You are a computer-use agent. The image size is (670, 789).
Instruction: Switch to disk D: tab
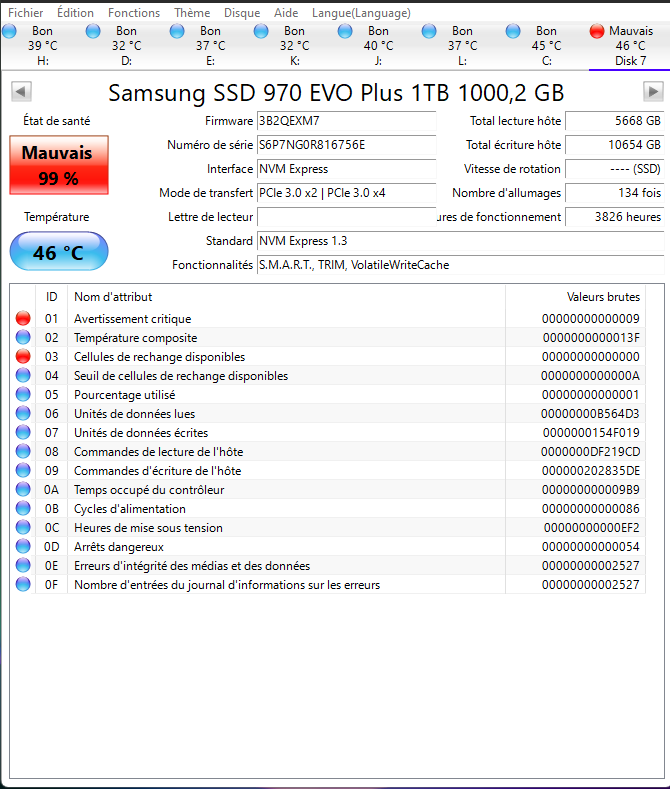(x=126, y=46)
